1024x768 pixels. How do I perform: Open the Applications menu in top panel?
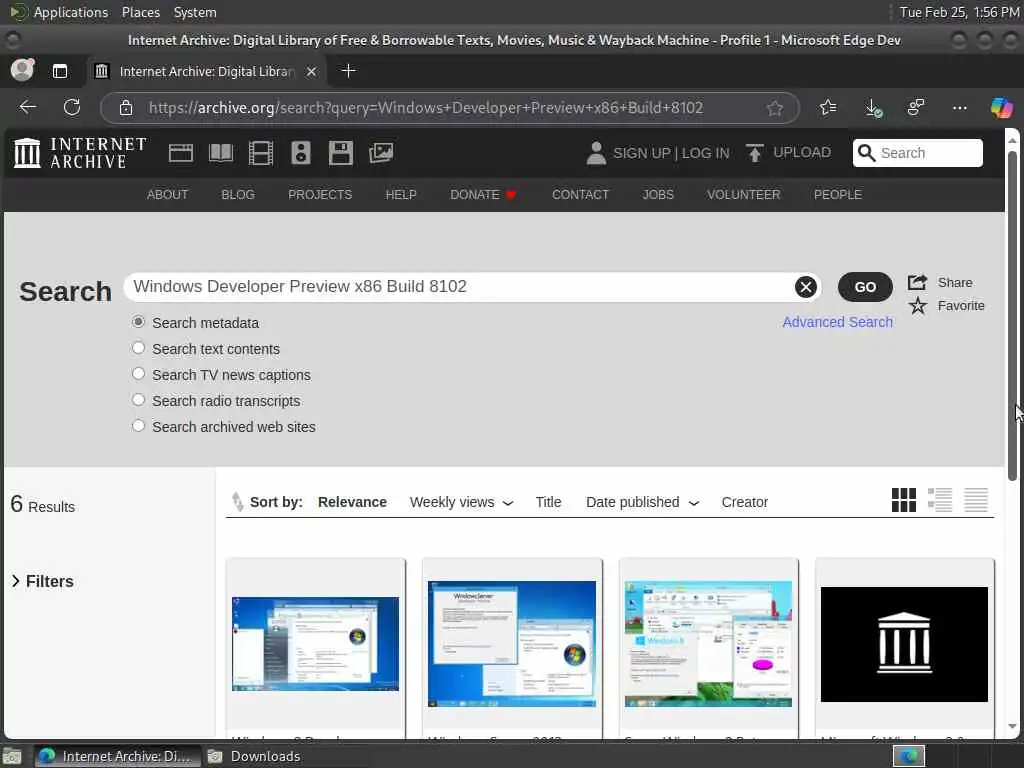(x=71, y=12)
